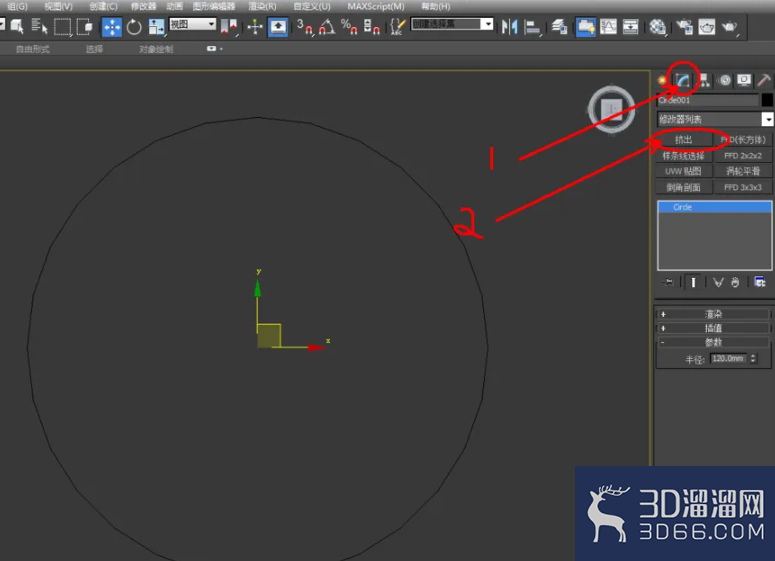Viewport: 775px width, 561px height.
Task: Open object color swatch
Action: pos(767,100)
